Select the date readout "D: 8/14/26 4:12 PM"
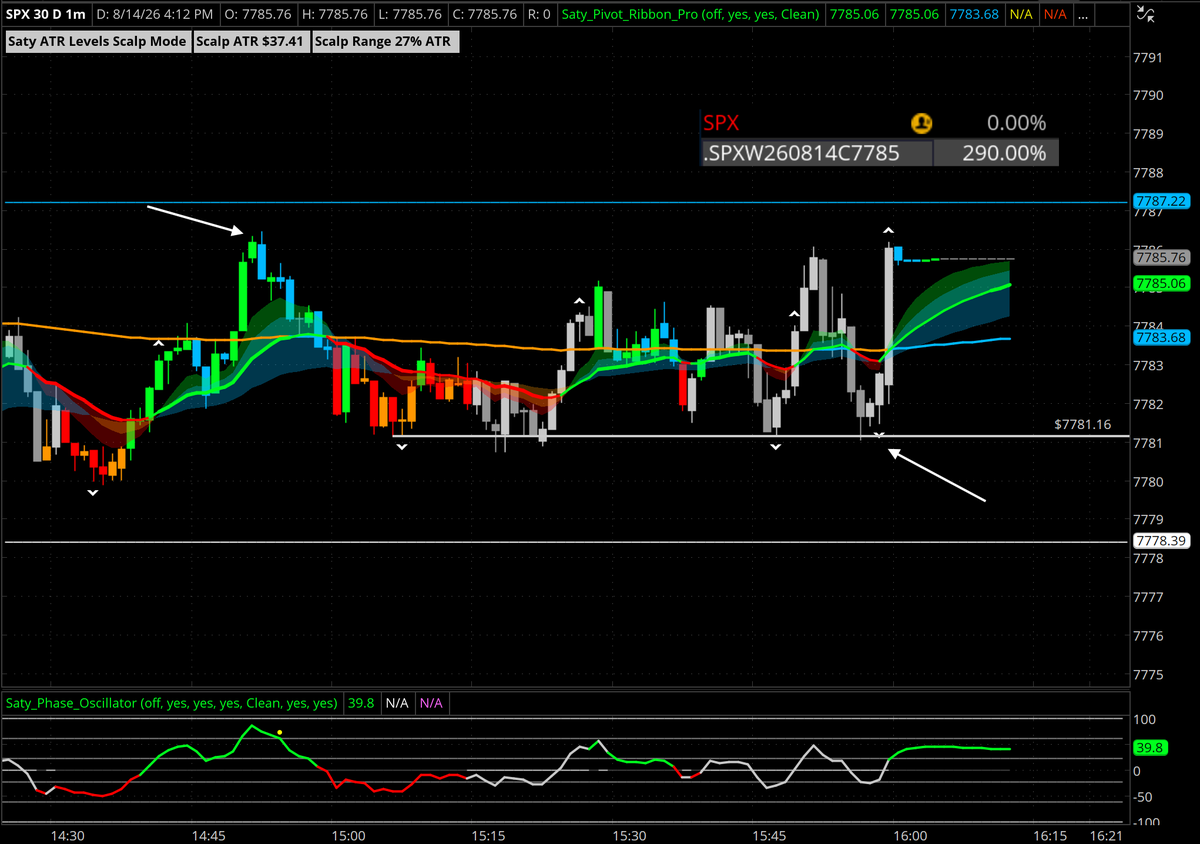1200x844 pixels. click(x=155, y=15)
